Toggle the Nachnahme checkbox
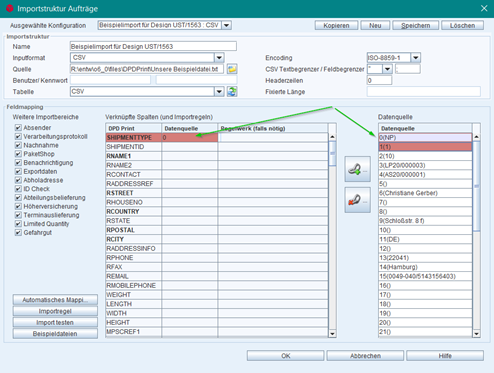Image resolution: width=494 pixels, height=373 pixels. [x=18, y=145]
